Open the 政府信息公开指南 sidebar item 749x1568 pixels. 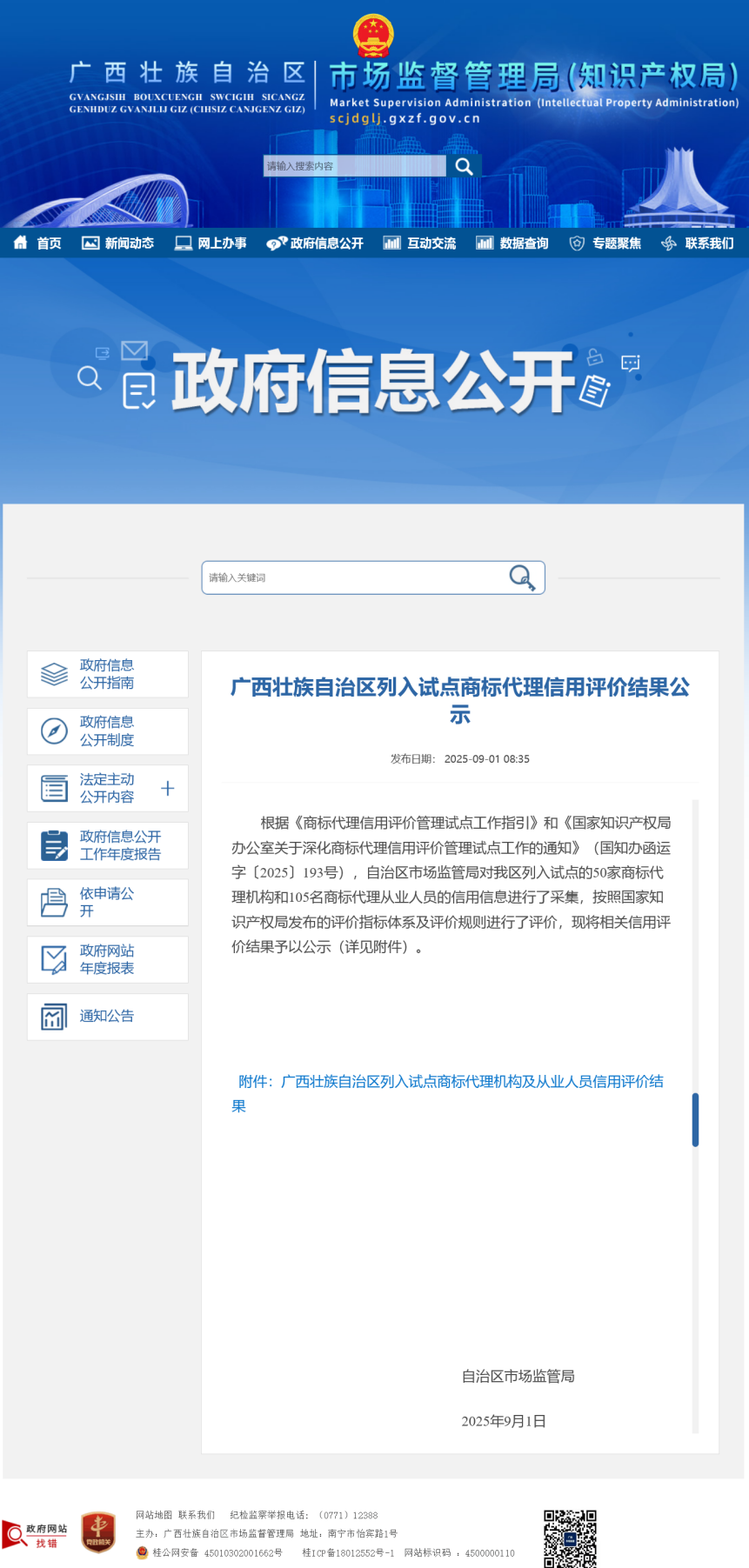pos(107,674)
